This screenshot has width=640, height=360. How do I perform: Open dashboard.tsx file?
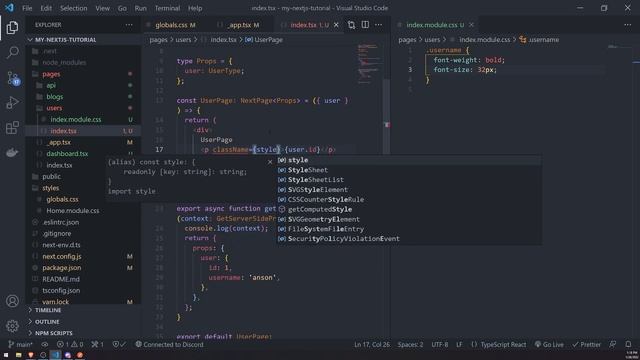[67, 153]
